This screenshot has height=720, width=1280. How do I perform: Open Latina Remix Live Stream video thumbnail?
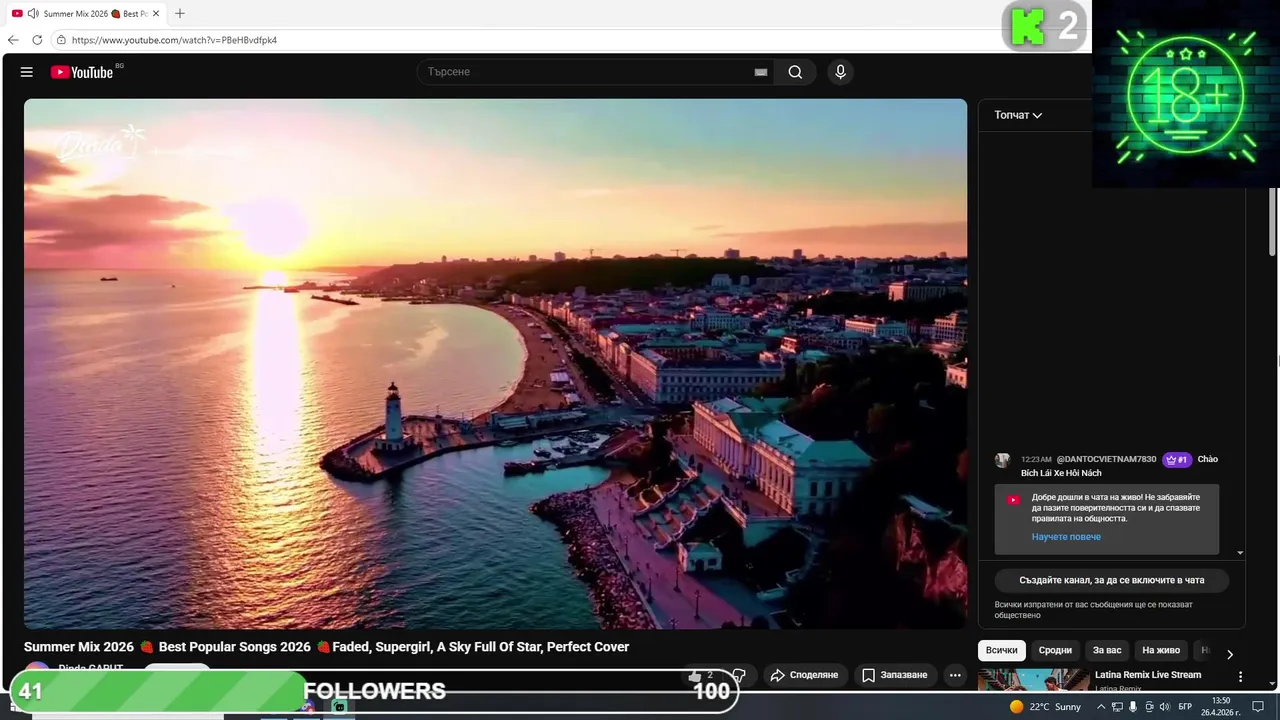[x=1034, y=680]
